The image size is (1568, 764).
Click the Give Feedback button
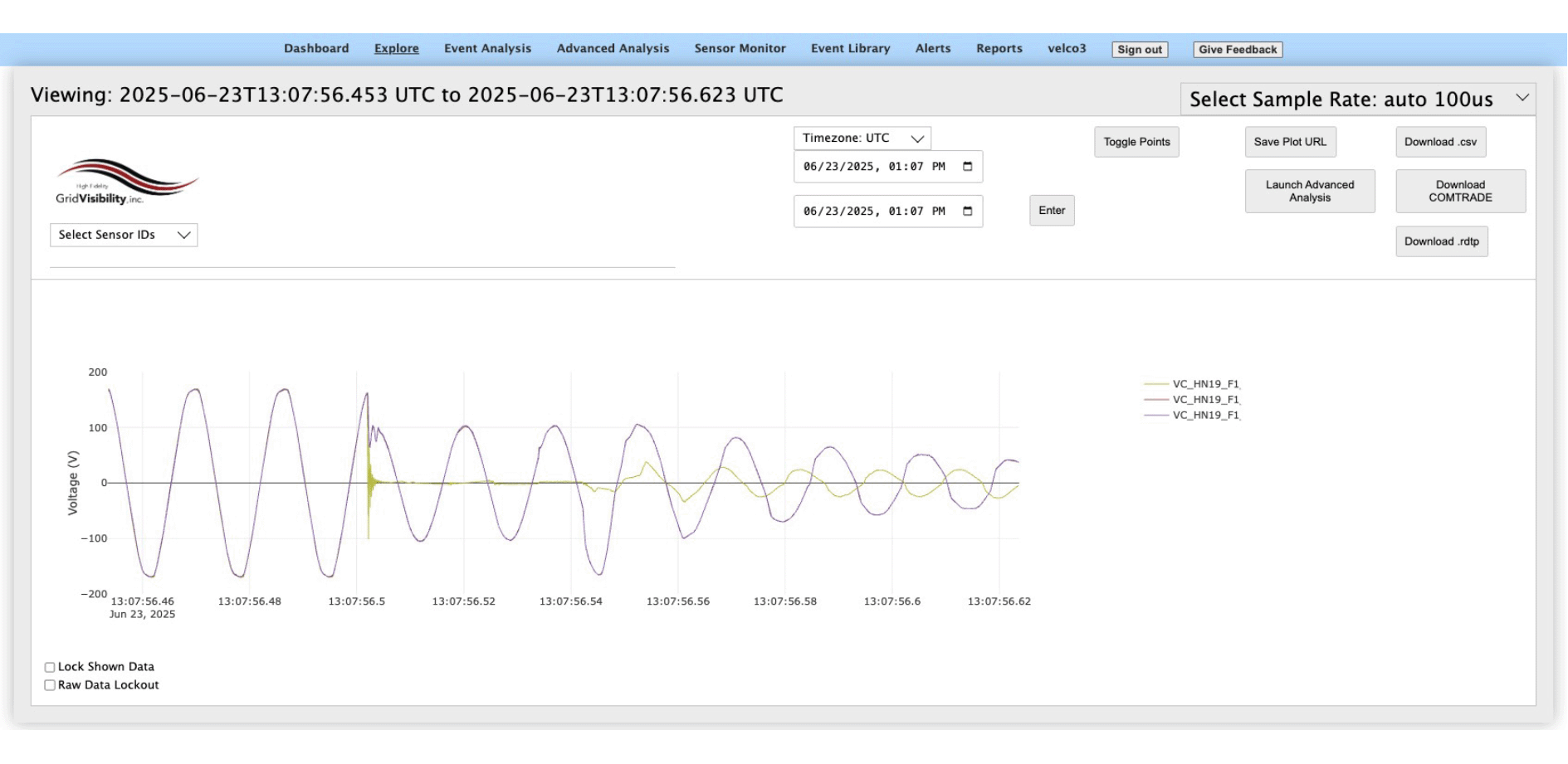(1237, 50)
